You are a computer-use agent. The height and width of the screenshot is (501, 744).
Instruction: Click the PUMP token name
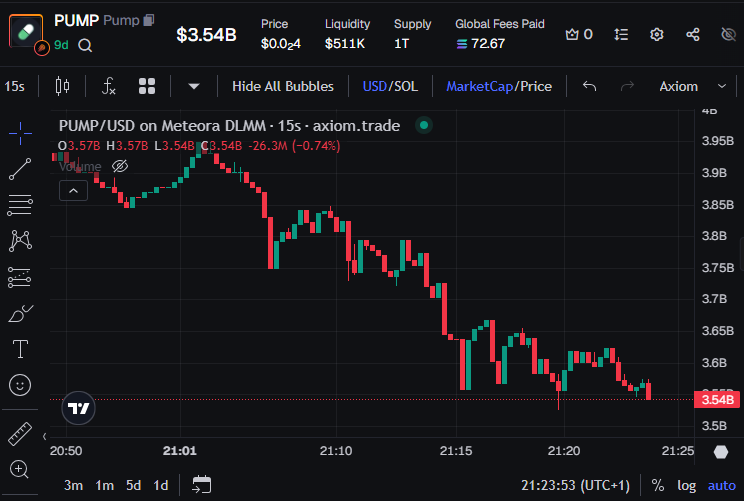pos(76,20)
